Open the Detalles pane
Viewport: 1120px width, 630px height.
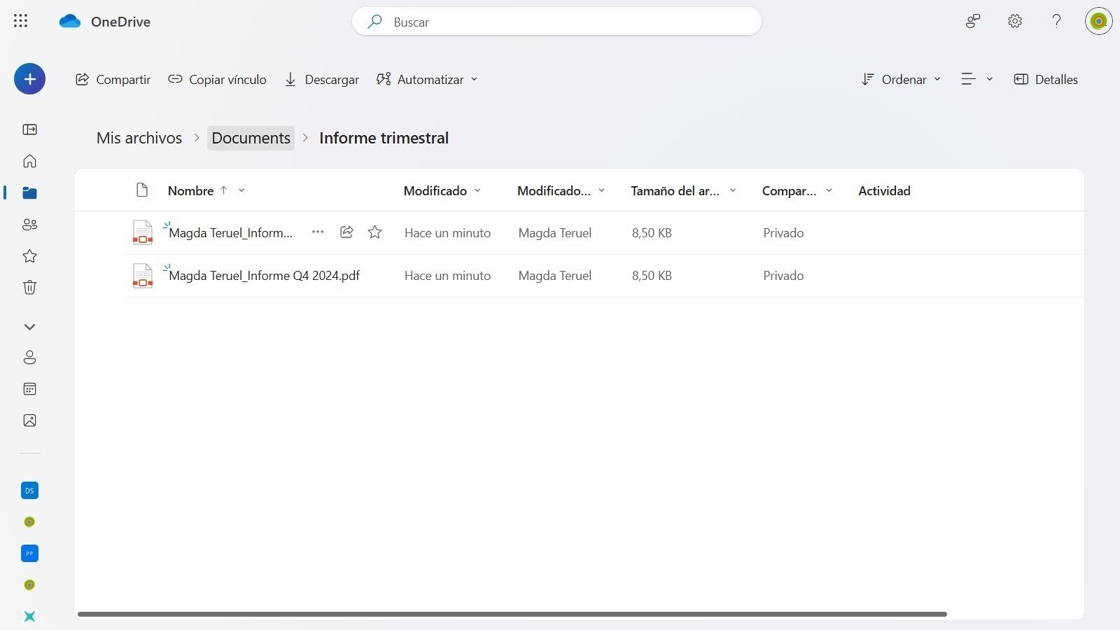[x=1046, y=79]
